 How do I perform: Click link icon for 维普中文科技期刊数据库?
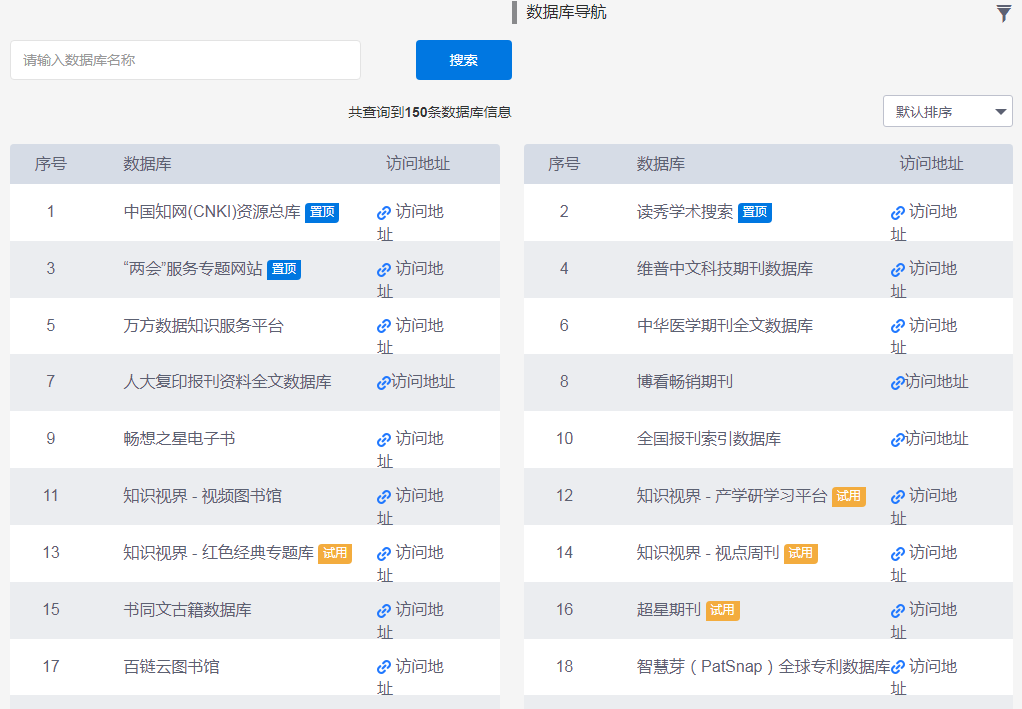(898, 270)
